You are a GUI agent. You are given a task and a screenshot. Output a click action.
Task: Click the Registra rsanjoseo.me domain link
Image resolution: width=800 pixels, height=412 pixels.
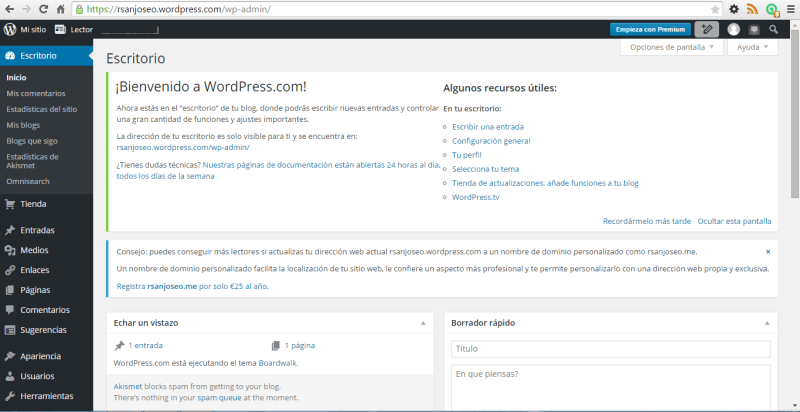coord(192,287)
